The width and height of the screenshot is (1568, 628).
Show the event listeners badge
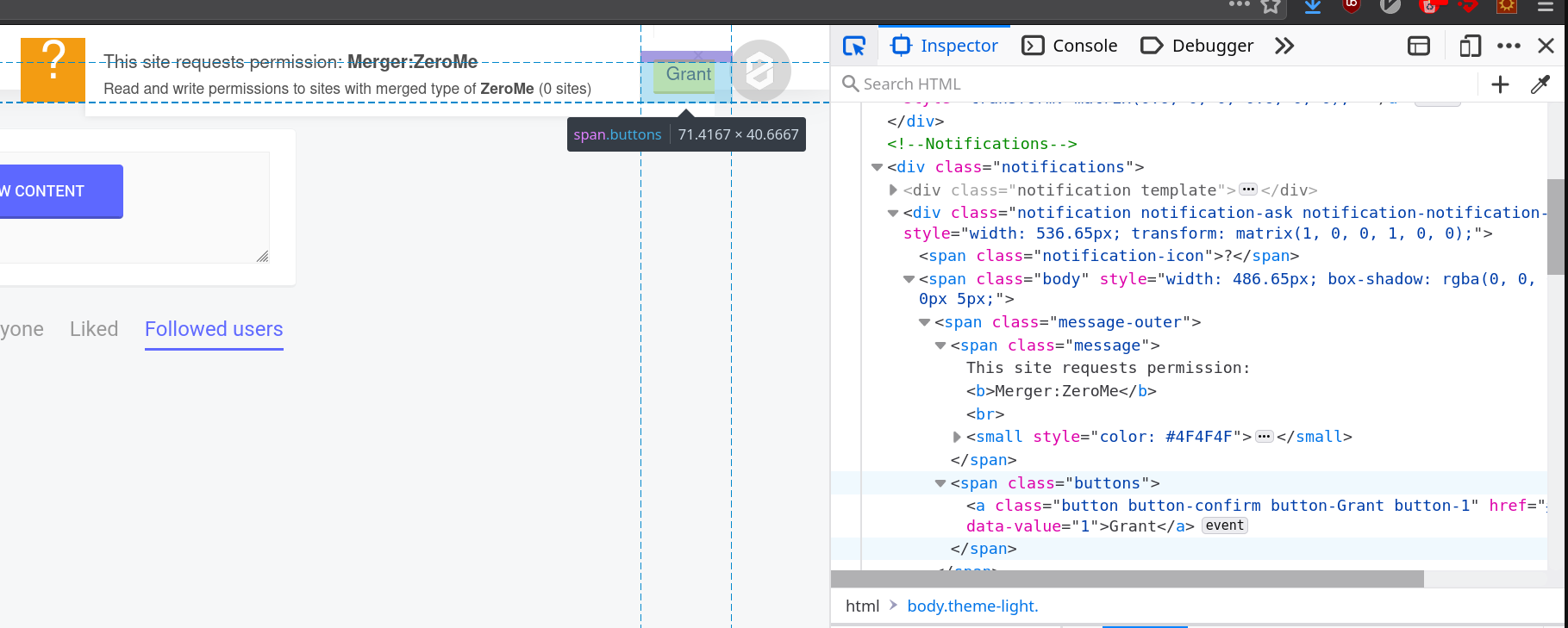[1225, 525]
